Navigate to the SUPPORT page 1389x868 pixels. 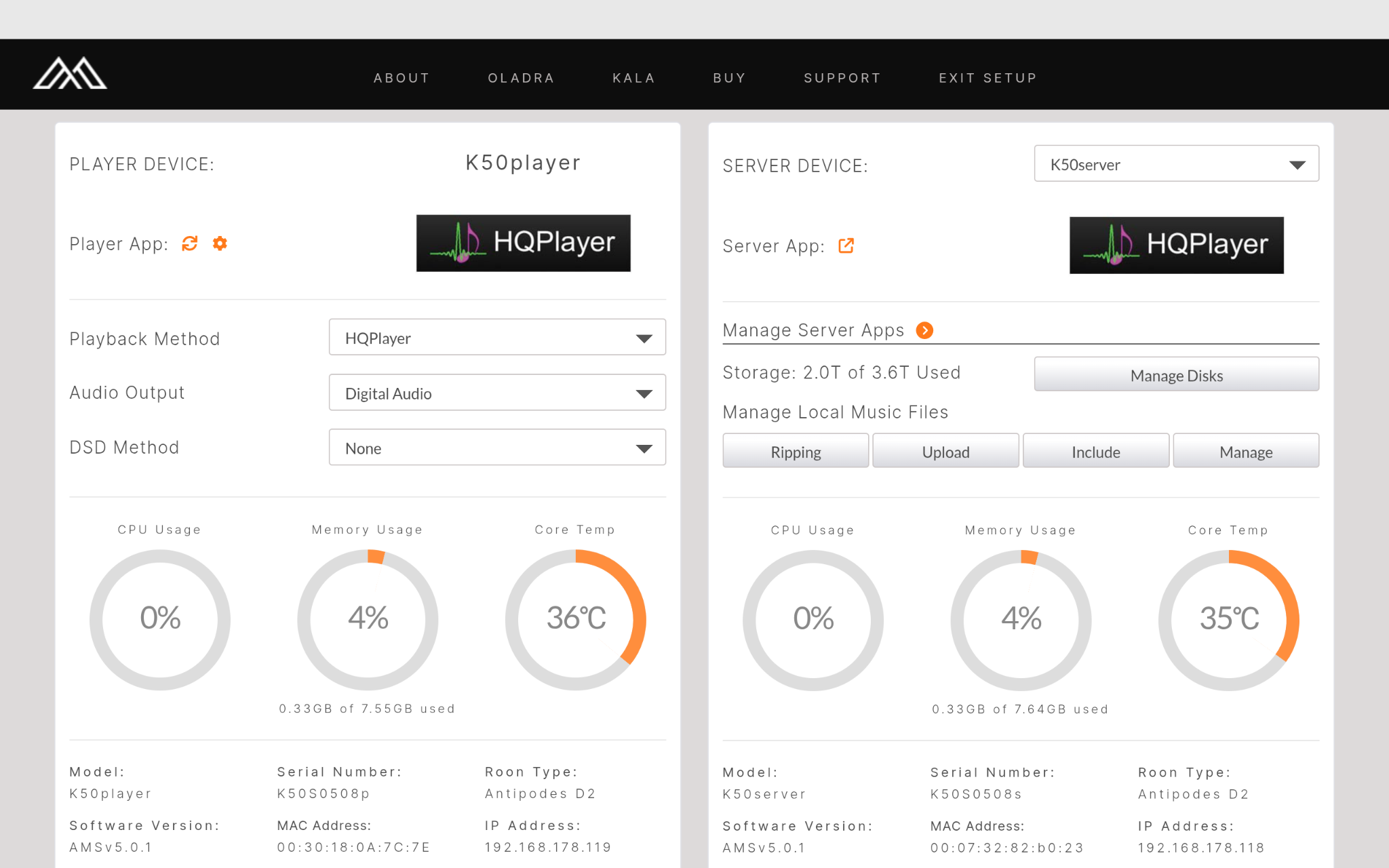(842, 78)
